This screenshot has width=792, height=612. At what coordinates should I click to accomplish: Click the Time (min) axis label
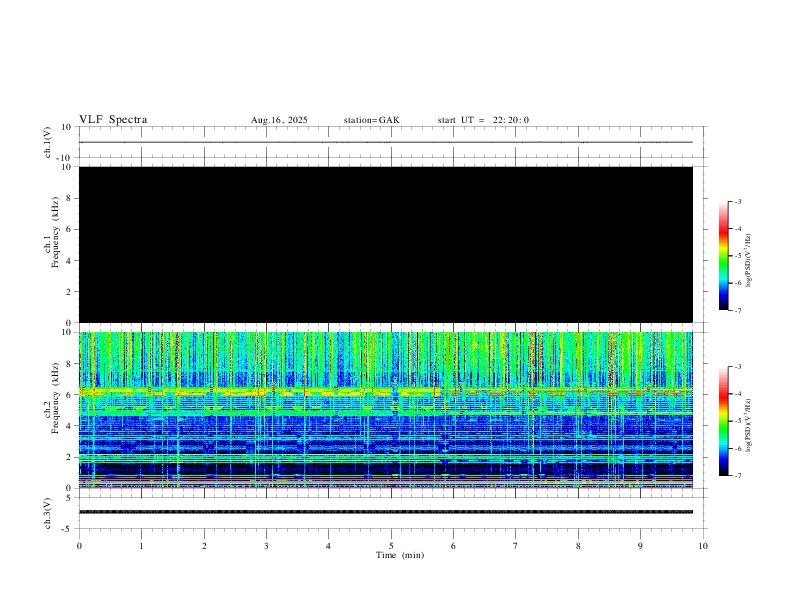(398, 555)
